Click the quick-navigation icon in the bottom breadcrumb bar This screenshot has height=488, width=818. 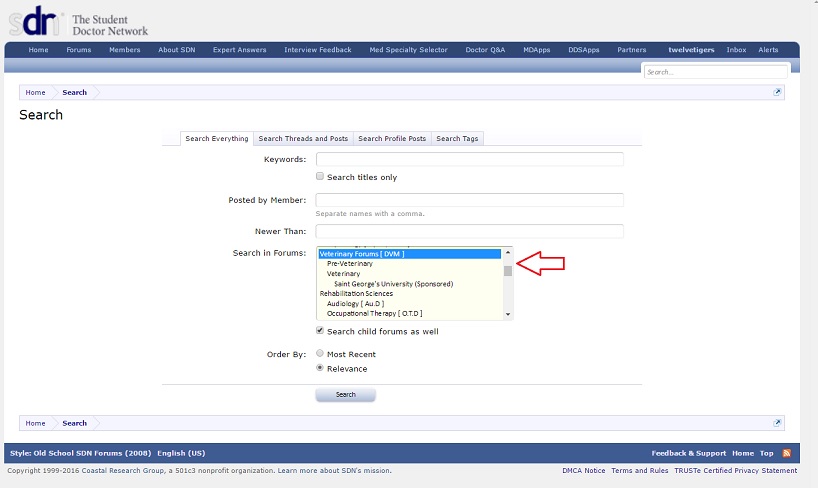coord(778,423)
